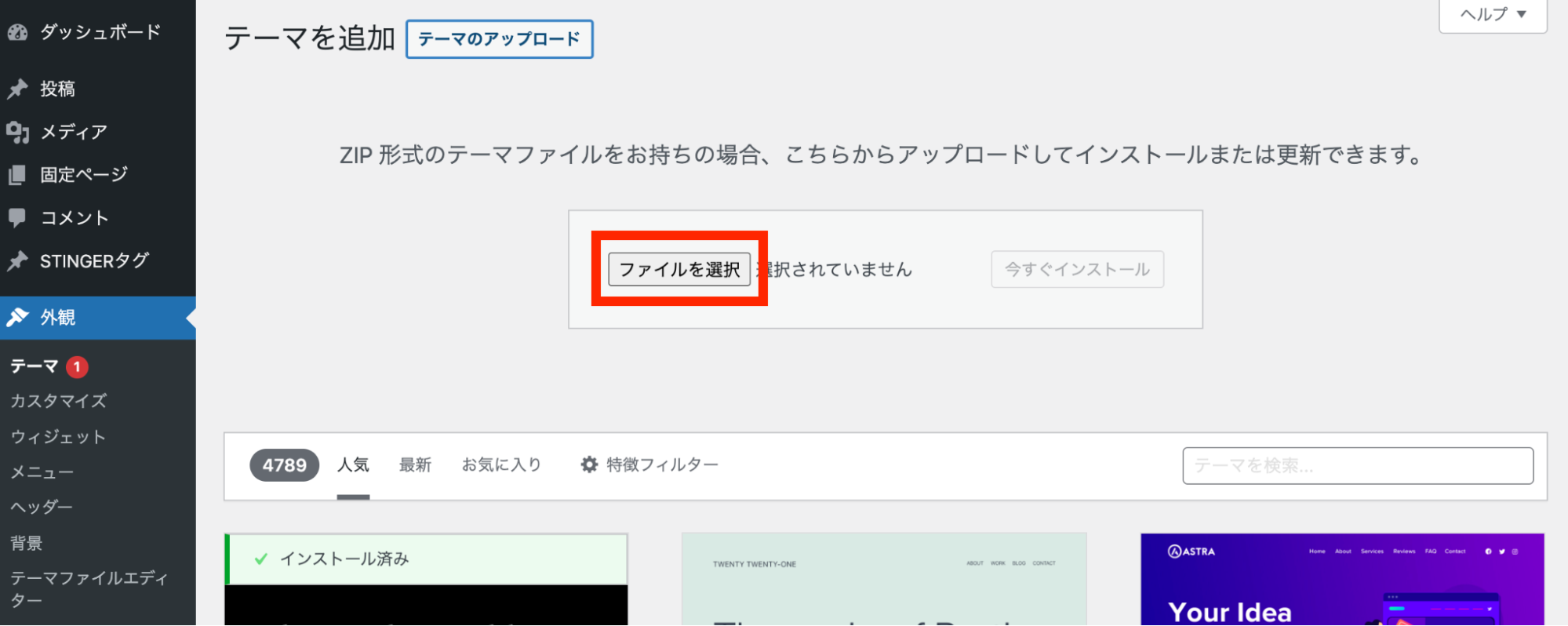Open 背景 submenu link
Viewport: 1568px width, 626px height.
click(27, 543)
